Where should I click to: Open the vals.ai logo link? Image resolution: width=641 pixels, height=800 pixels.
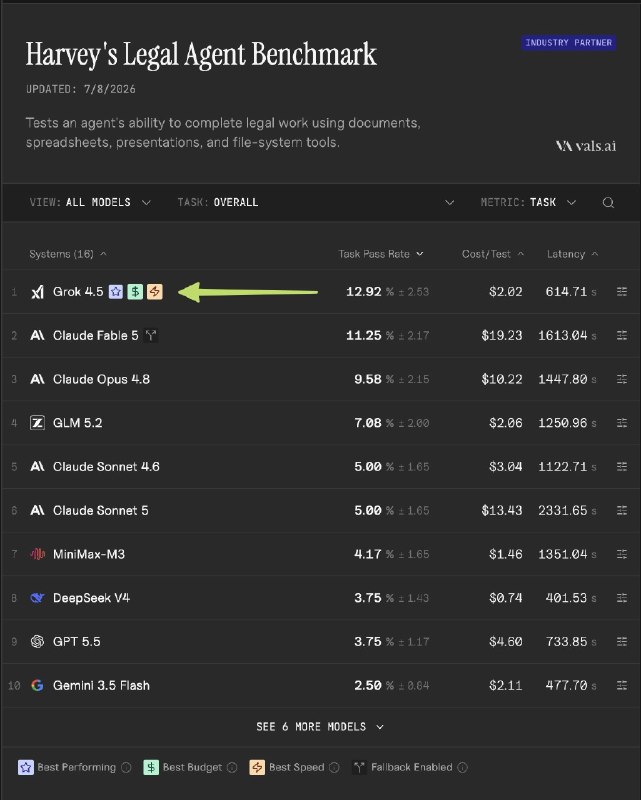[x=586, y=146]
